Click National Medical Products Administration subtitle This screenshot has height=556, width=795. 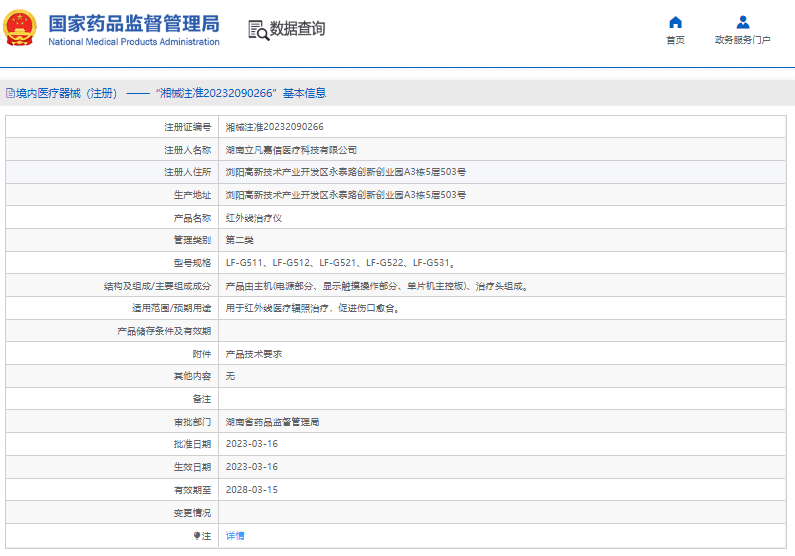pos(134,42)
